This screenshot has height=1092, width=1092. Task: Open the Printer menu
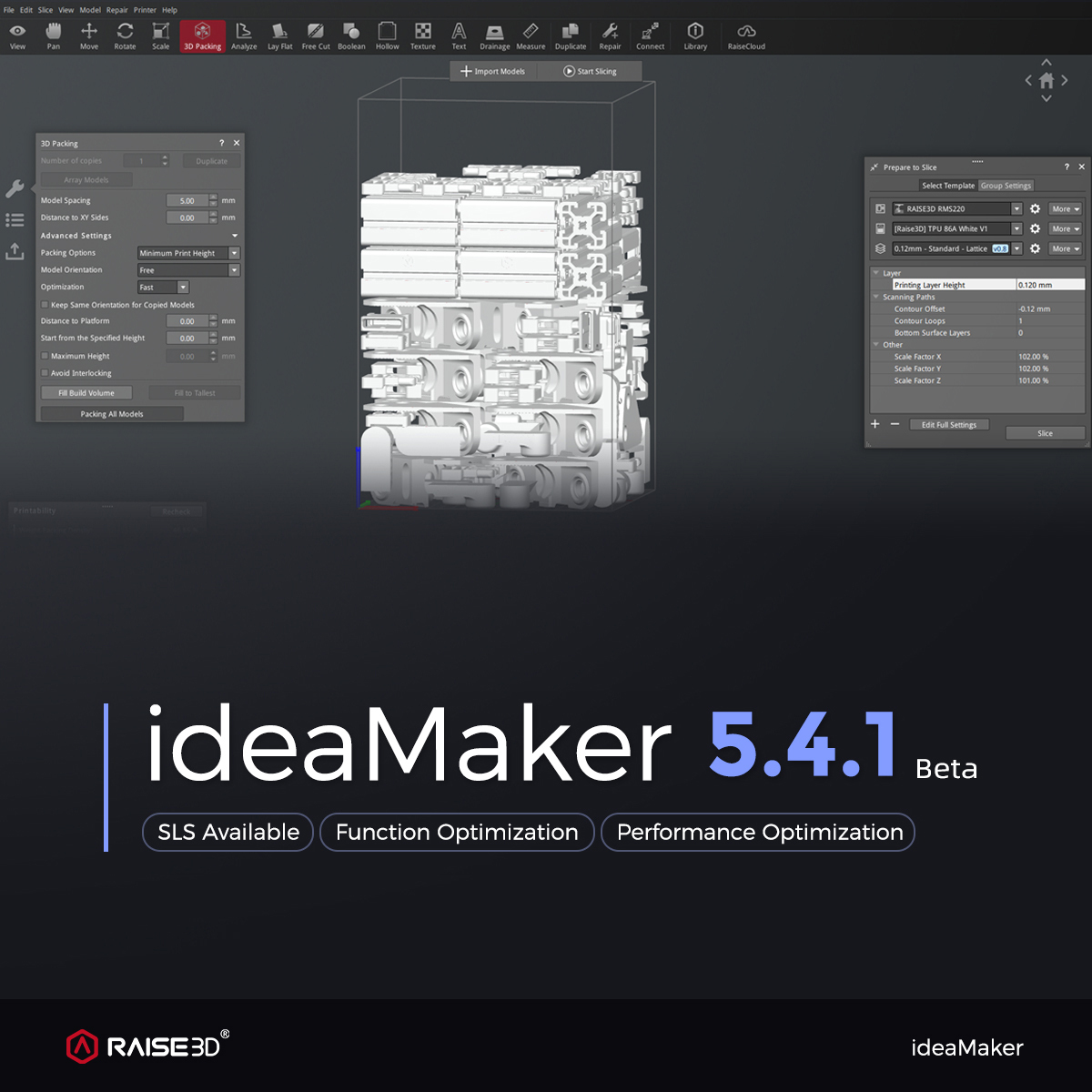pyautogui.click(x=146, y=10)
